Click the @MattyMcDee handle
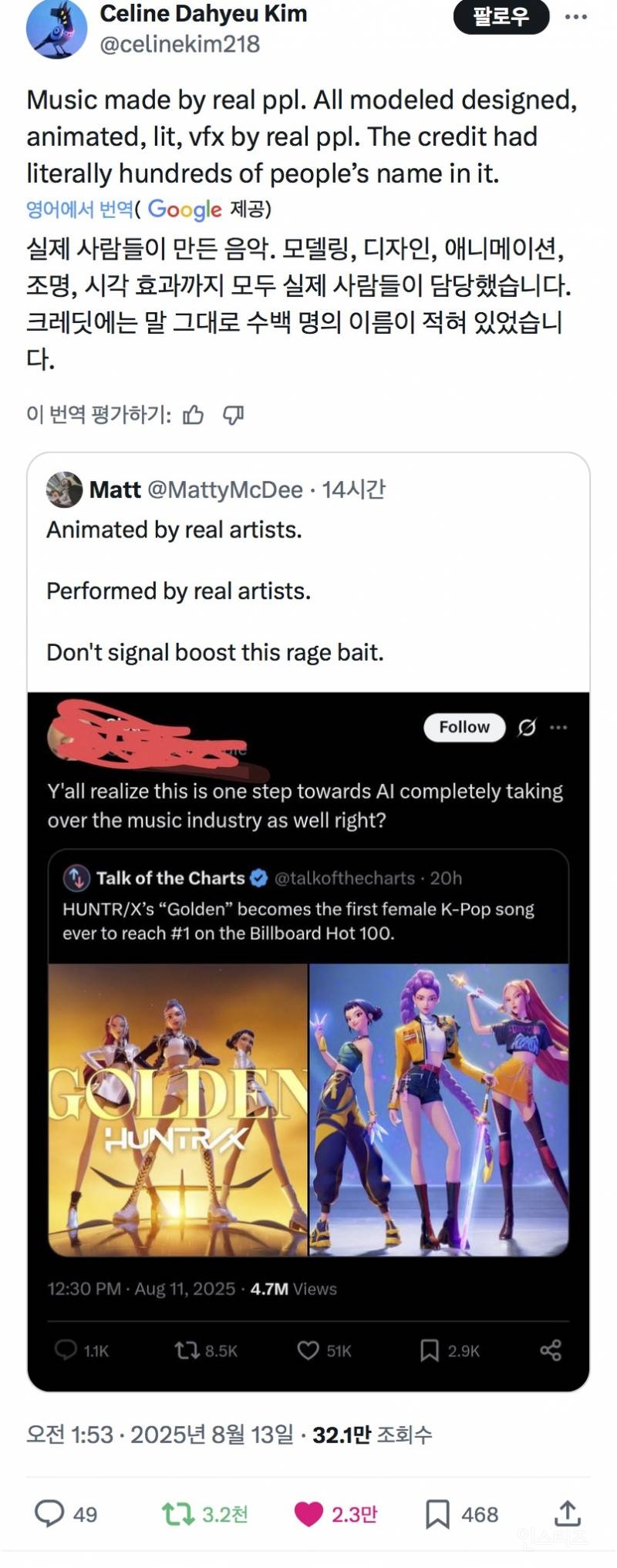Viewport: 617px width, 1568px height. tap(224, 490)
